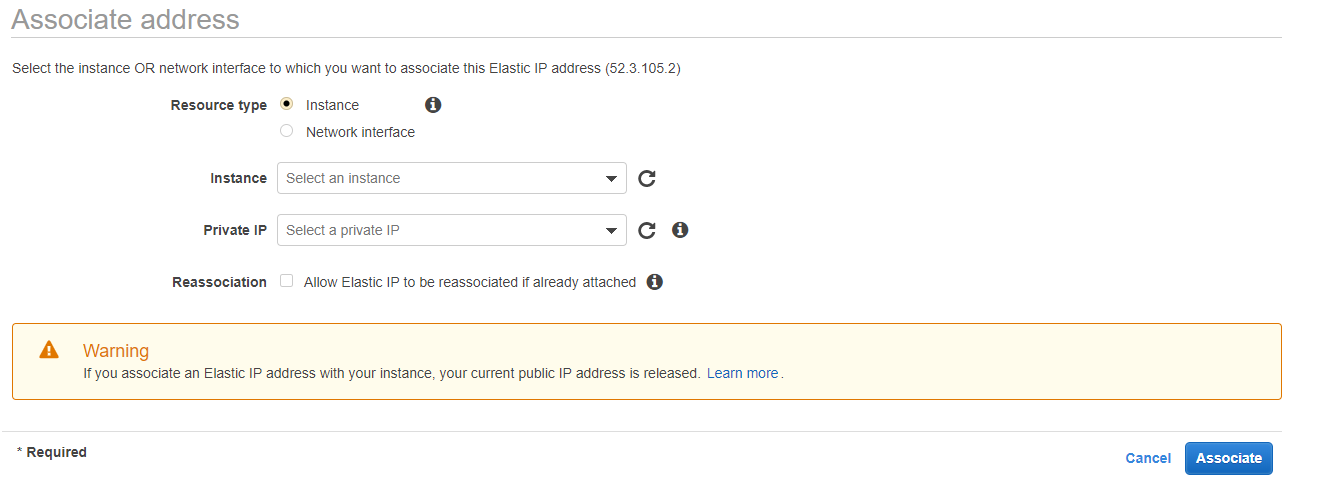Follow the Learn more link
Viewport: 1323px width, 491px height.
coord(742,373)
